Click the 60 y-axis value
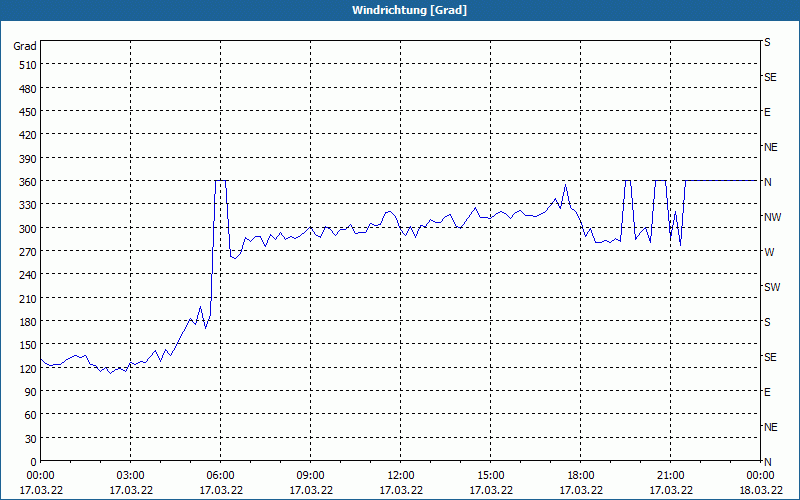 (x=31, y=415)
